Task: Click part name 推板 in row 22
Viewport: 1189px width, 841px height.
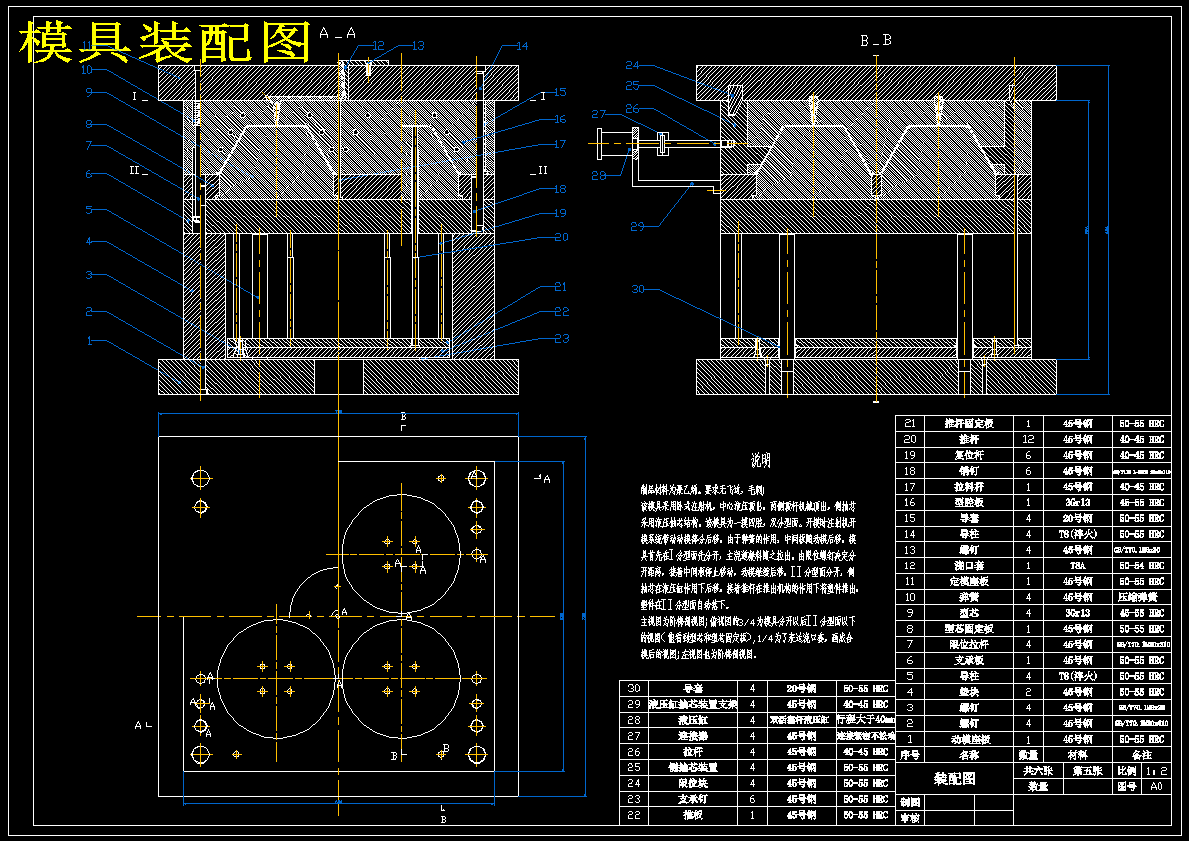Action: coord(693,815)
